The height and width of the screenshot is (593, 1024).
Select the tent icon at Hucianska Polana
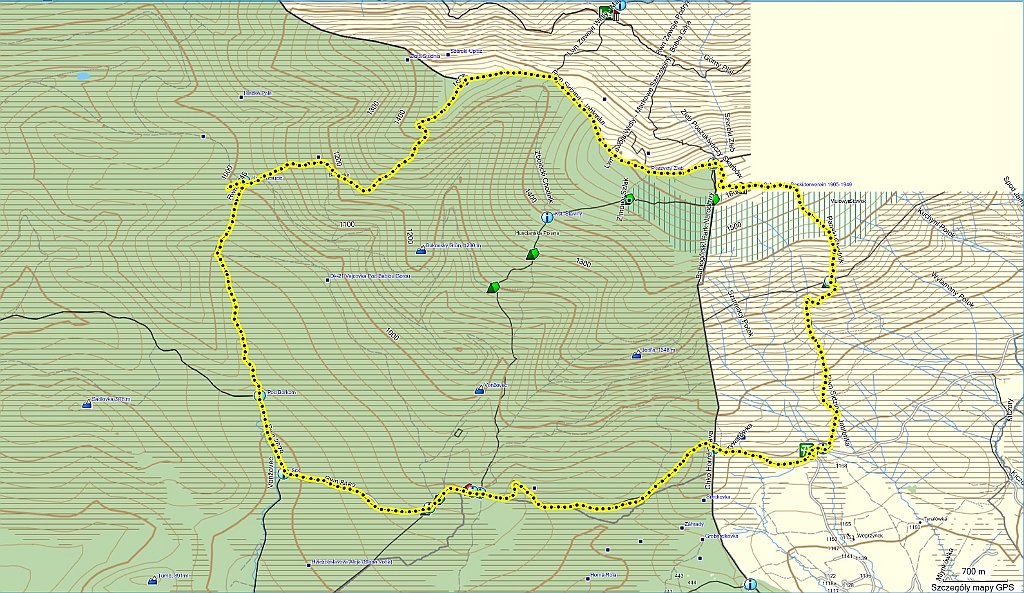pyautogui.click(x=532, y=255)
